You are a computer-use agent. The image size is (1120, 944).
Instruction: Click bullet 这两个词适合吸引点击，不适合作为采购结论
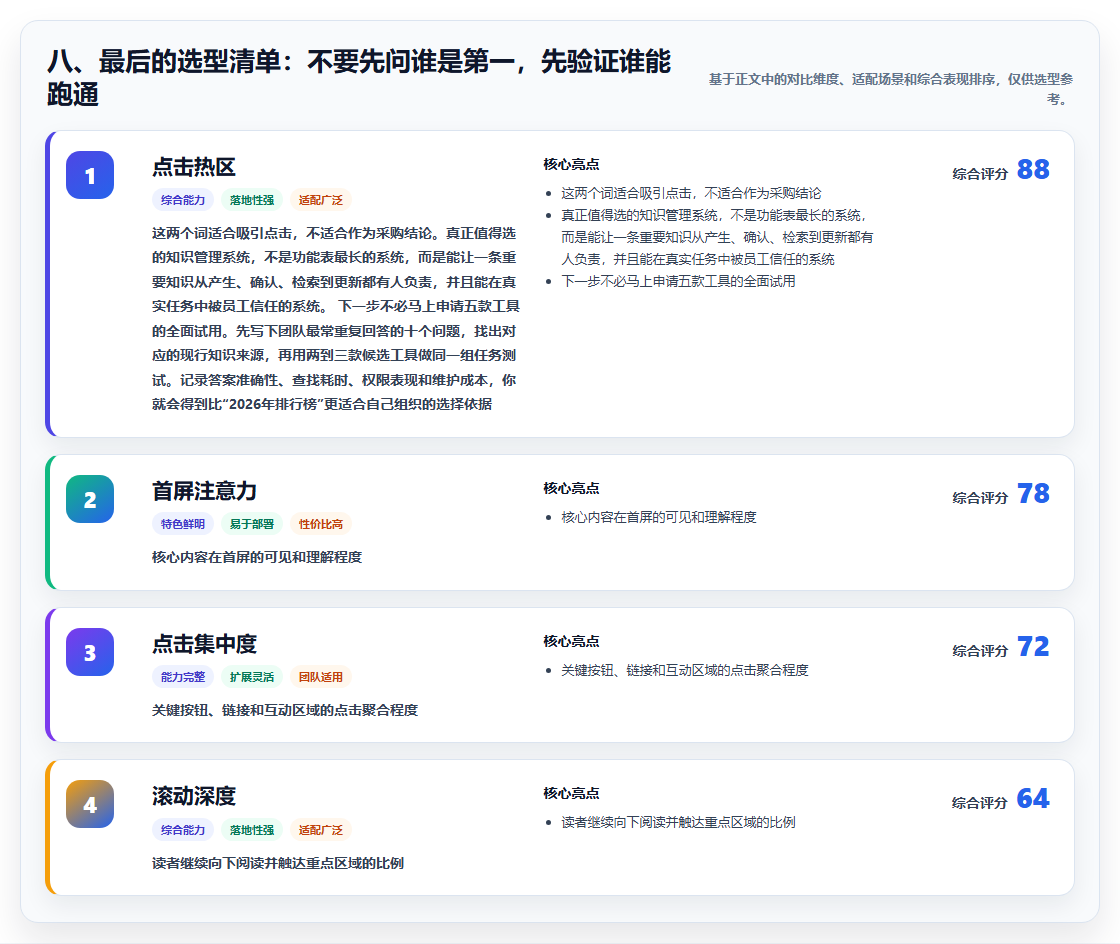coord(691,194)
